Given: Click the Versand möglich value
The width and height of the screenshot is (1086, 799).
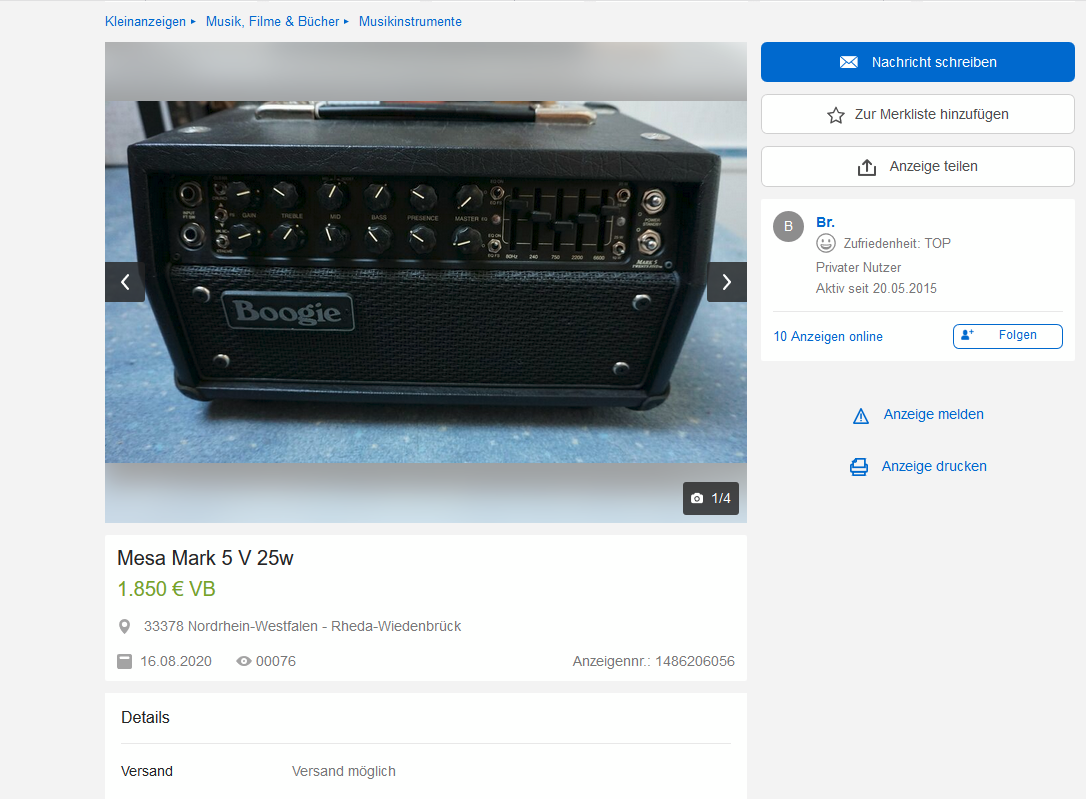Looking at the screenshot, I should point(344,771).
